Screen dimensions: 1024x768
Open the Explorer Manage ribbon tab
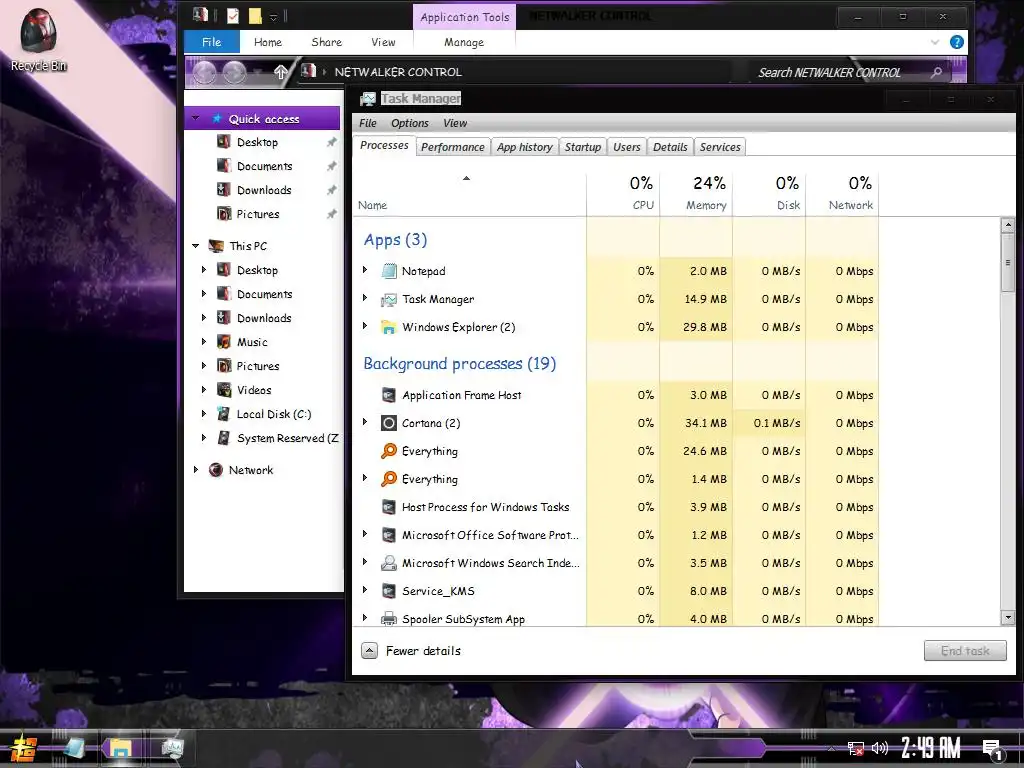[x=464, y=42]
